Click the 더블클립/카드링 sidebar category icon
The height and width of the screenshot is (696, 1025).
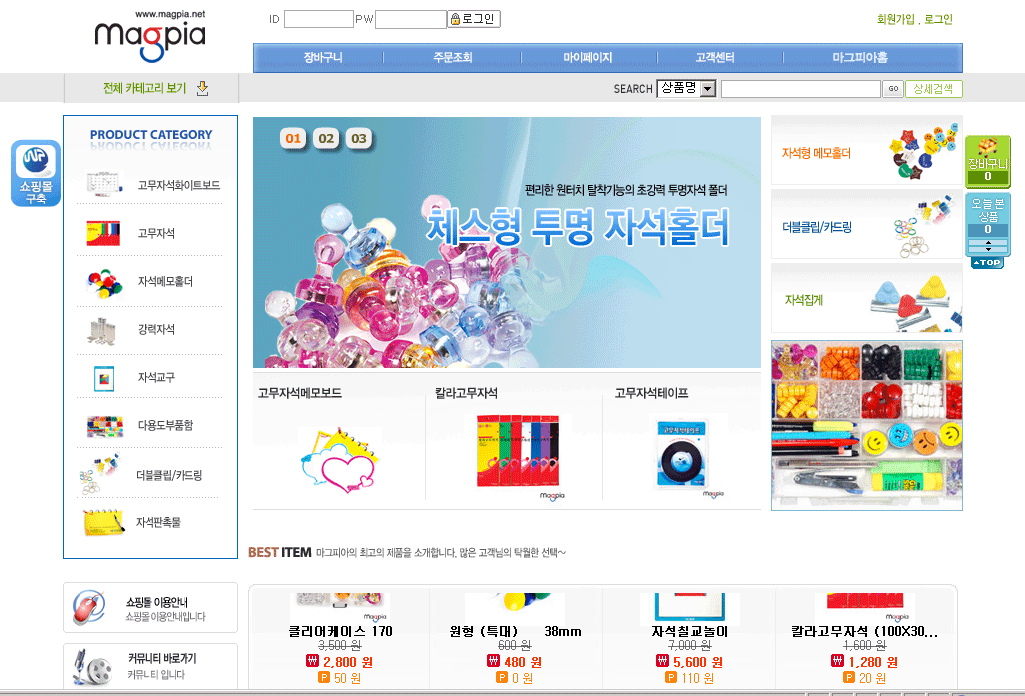pyautogui.click(x=100, y=474)
